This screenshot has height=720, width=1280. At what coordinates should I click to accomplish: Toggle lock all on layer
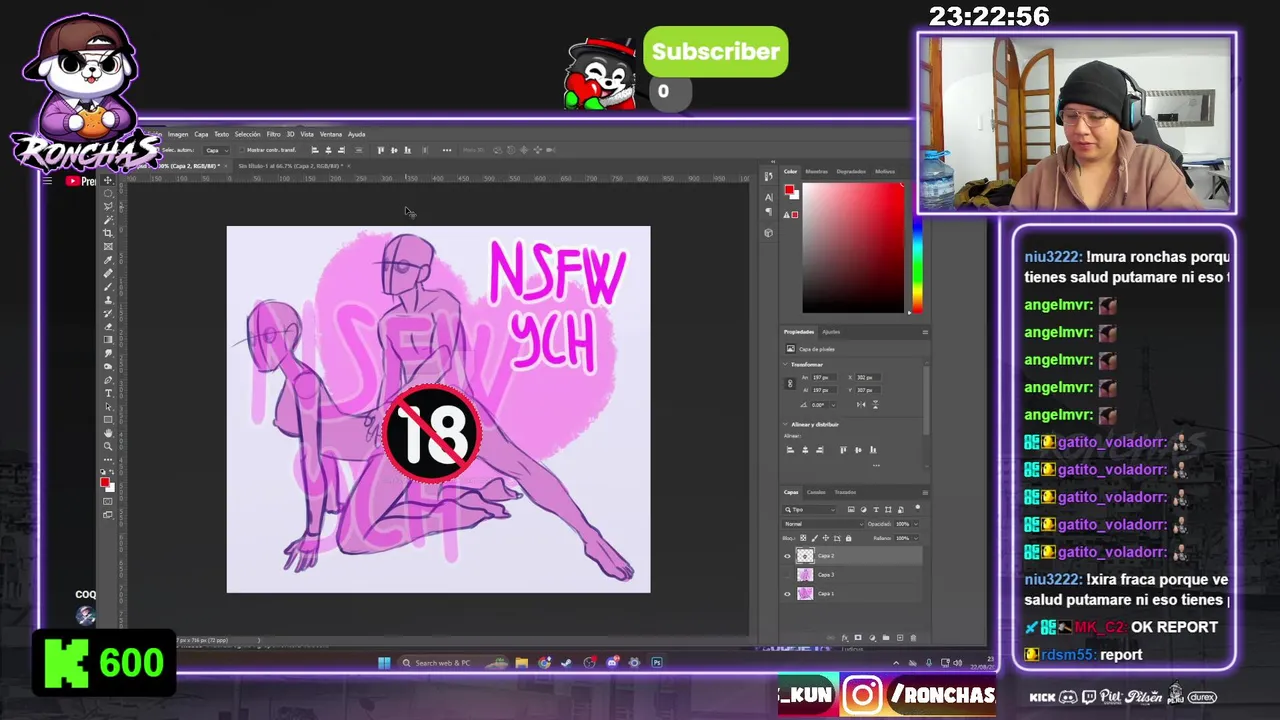coord(848,538)
